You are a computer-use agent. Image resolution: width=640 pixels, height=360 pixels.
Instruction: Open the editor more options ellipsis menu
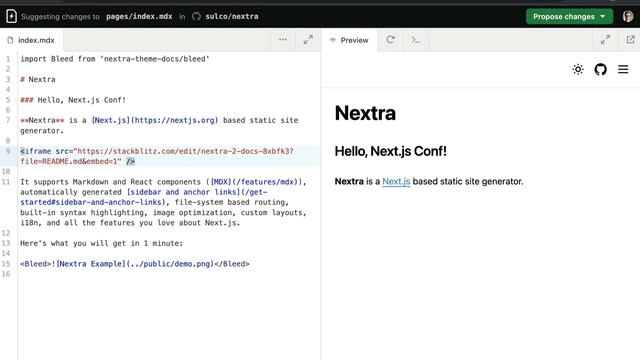click(283, 40)
